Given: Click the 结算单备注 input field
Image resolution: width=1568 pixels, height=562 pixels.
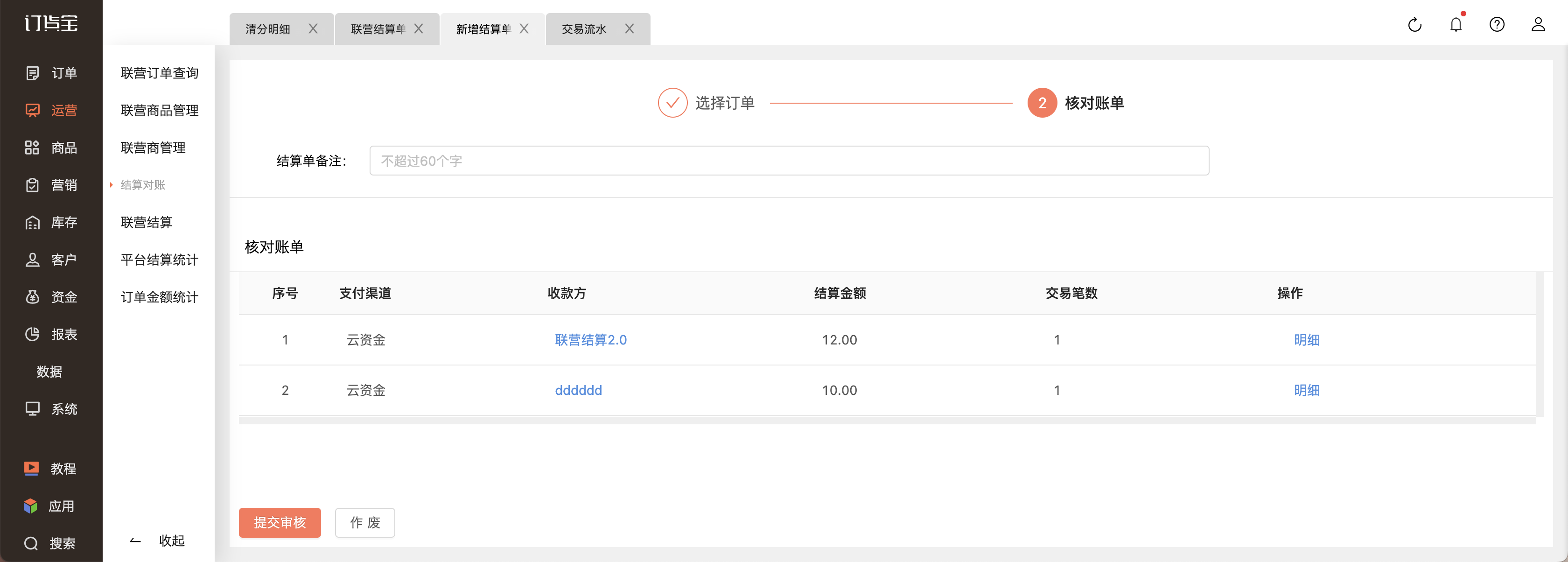Looking at the screenshot, I should [x=789, y=161].
